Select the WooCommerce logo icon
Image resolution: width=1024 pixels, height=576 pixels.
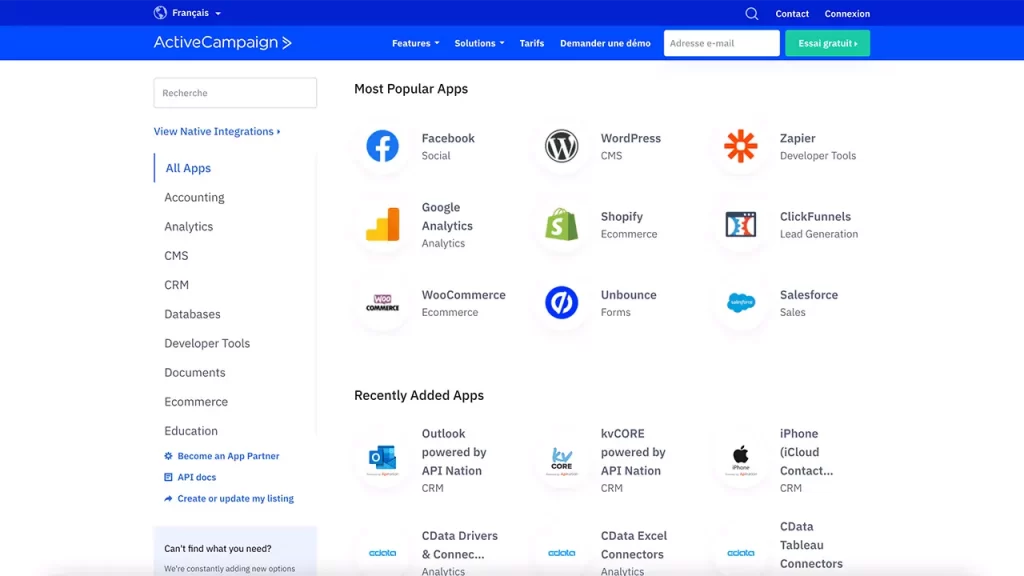tap(383, 302)
